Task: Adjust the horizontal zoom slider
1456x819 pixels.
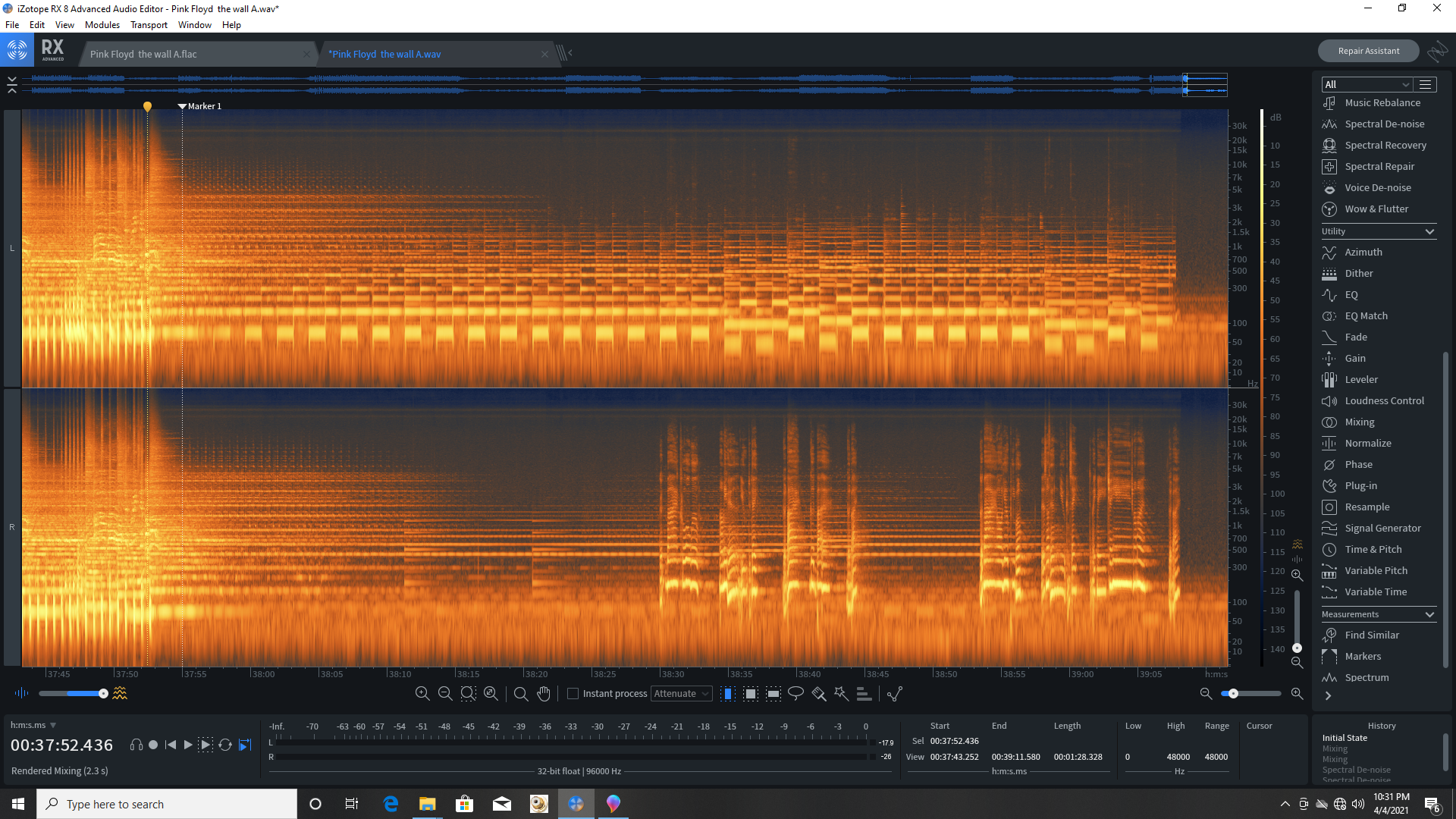Action: [1251, 693]
